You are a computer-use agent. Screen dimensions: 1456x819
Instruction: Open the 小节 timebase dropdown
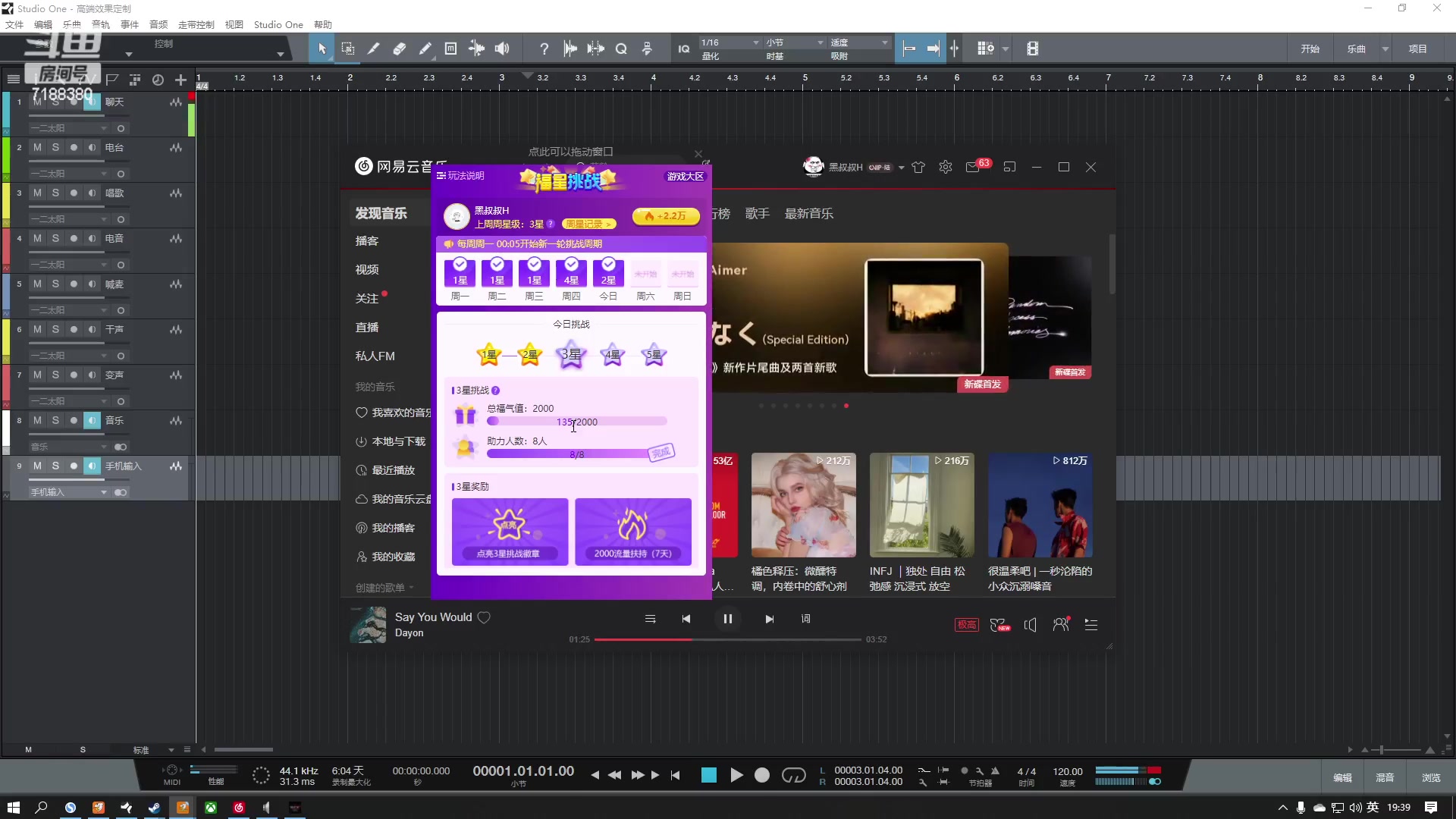(x=794, y=42)
